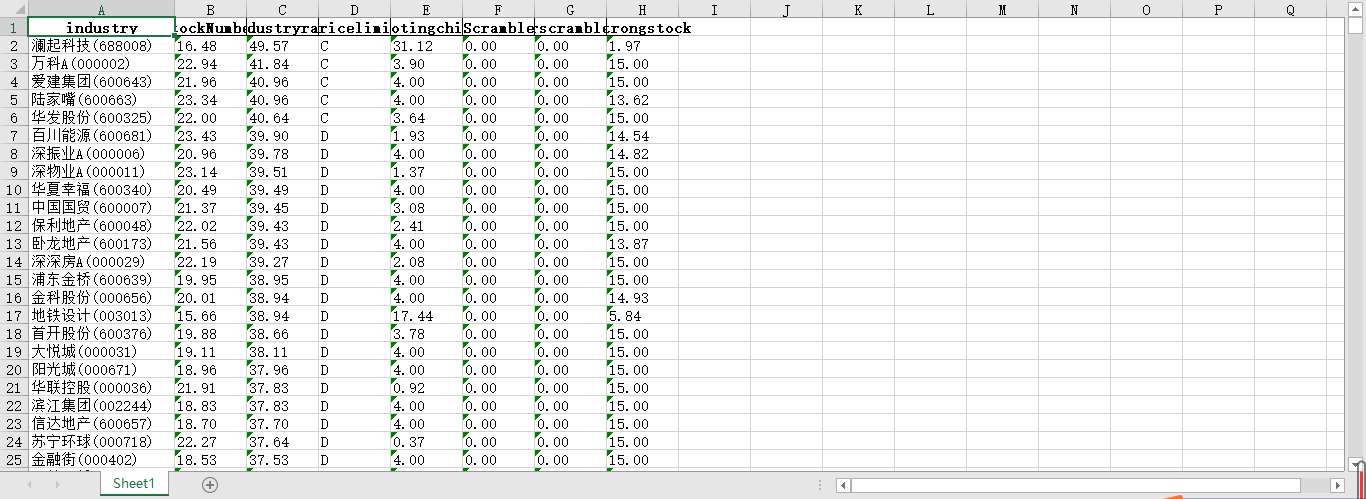Select cell 信达地产(600657)
Screen dimensions: 1366x499
[x=101, y=423]
